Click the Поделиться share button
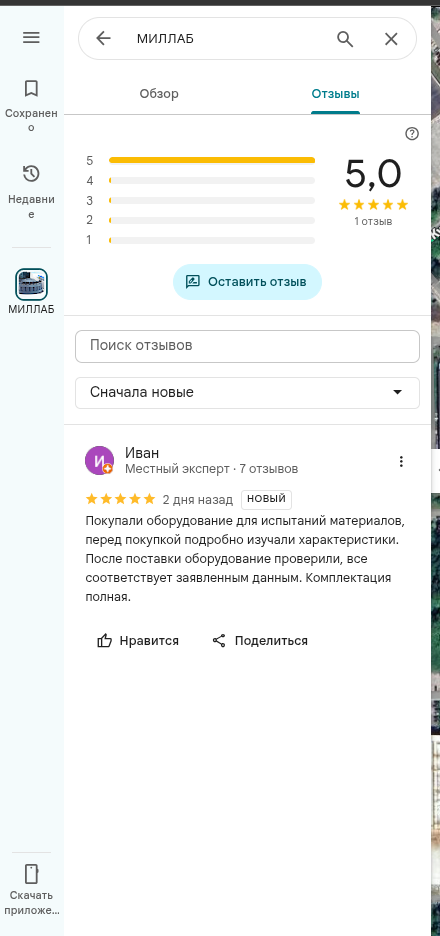The width and height of the screenshot is (440, 936). [260, 641]
